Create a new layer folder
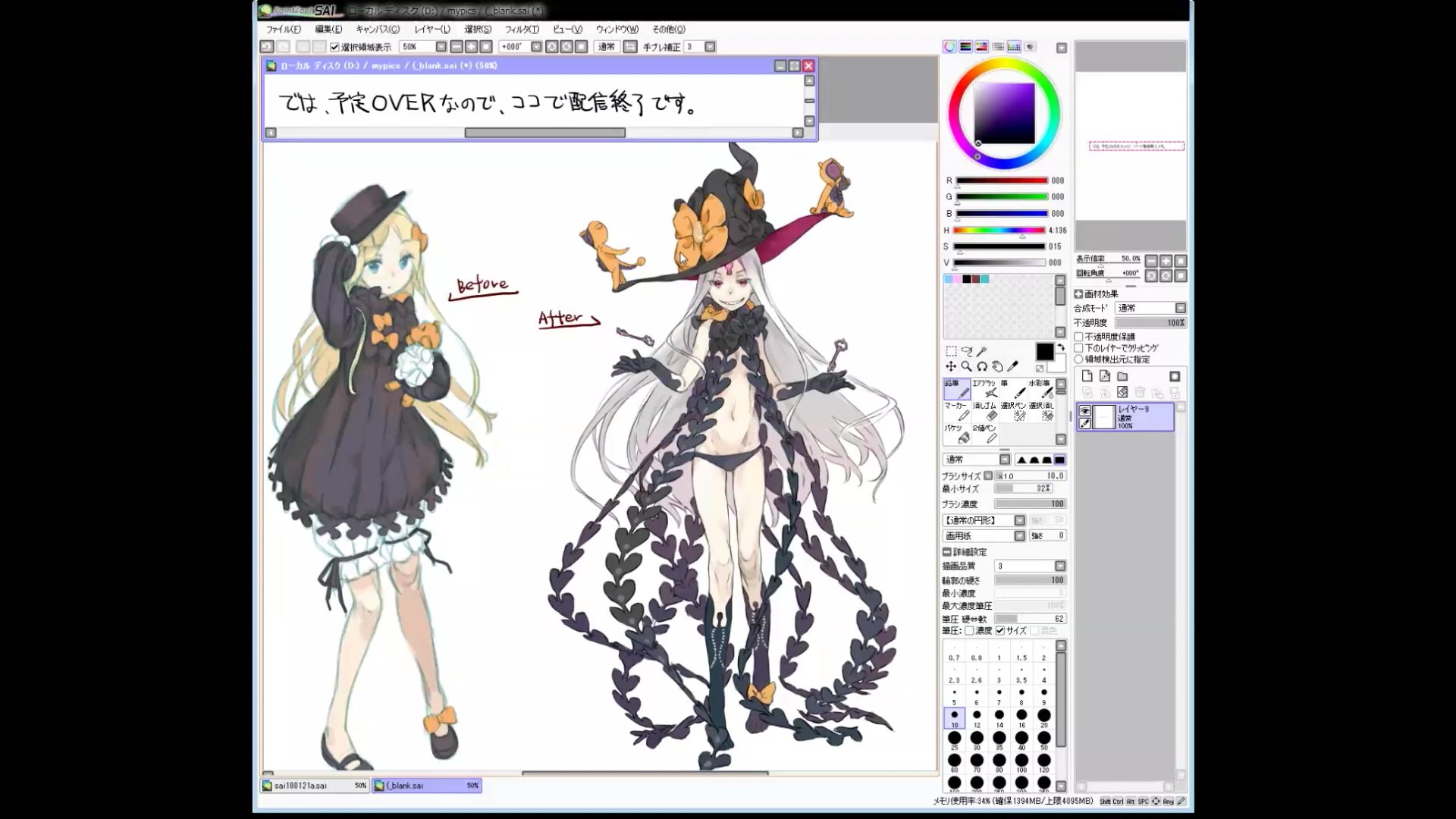This screenshot has height=819, width=1456. pos(1122,376)
